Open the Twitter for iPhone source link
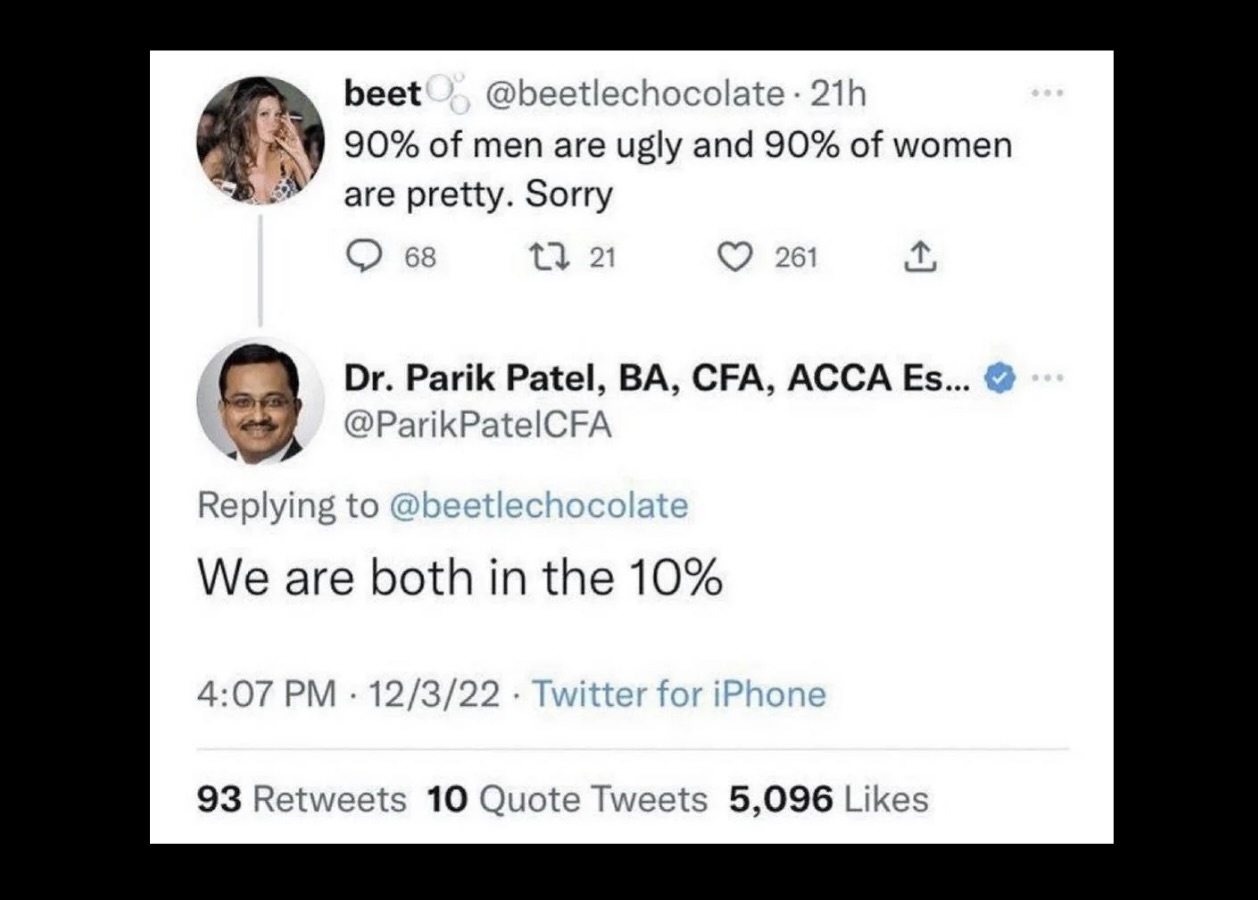 coord(679,694)
